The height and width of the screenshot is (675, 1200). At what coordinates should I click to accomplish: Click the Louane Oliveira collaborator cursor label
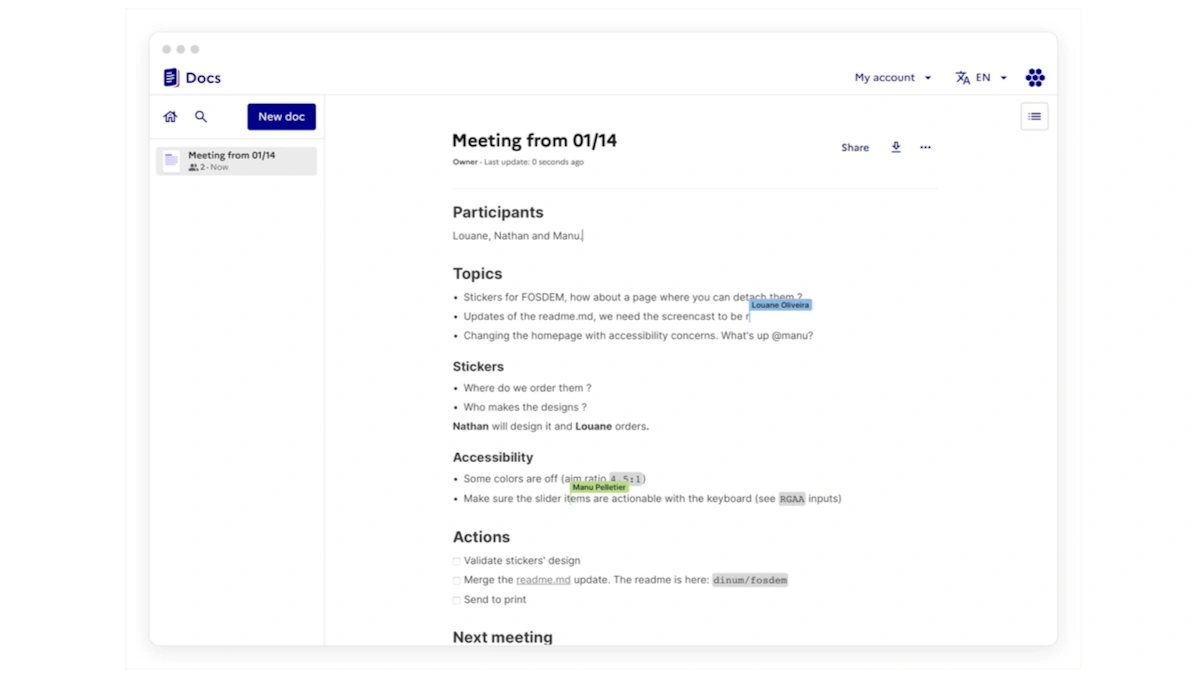pyautogui.click(x=780, y=305)
